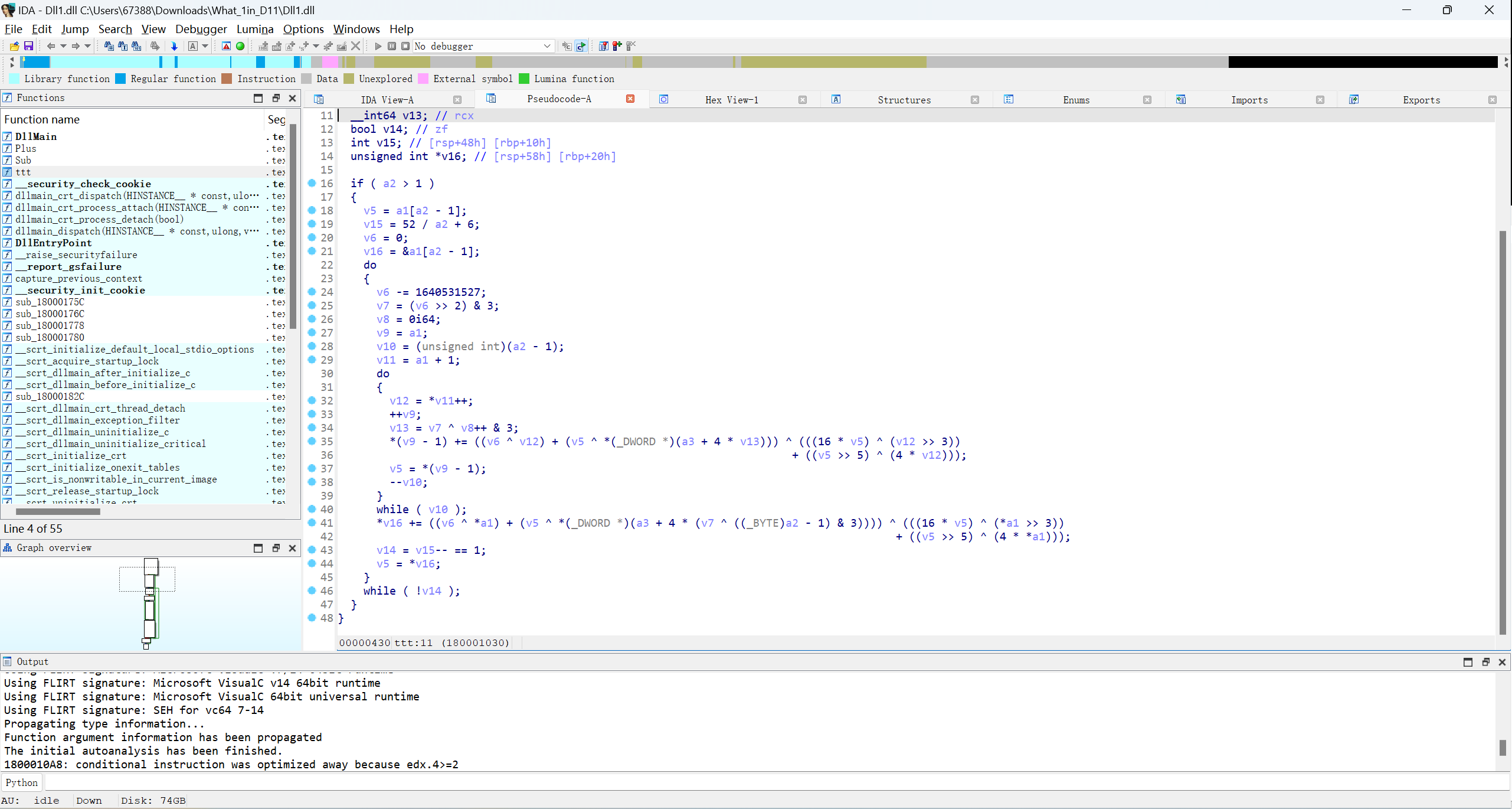This screenshot has width=1512, height=809.
Task: Click the convert to data icon
Action: pos(276,46)
